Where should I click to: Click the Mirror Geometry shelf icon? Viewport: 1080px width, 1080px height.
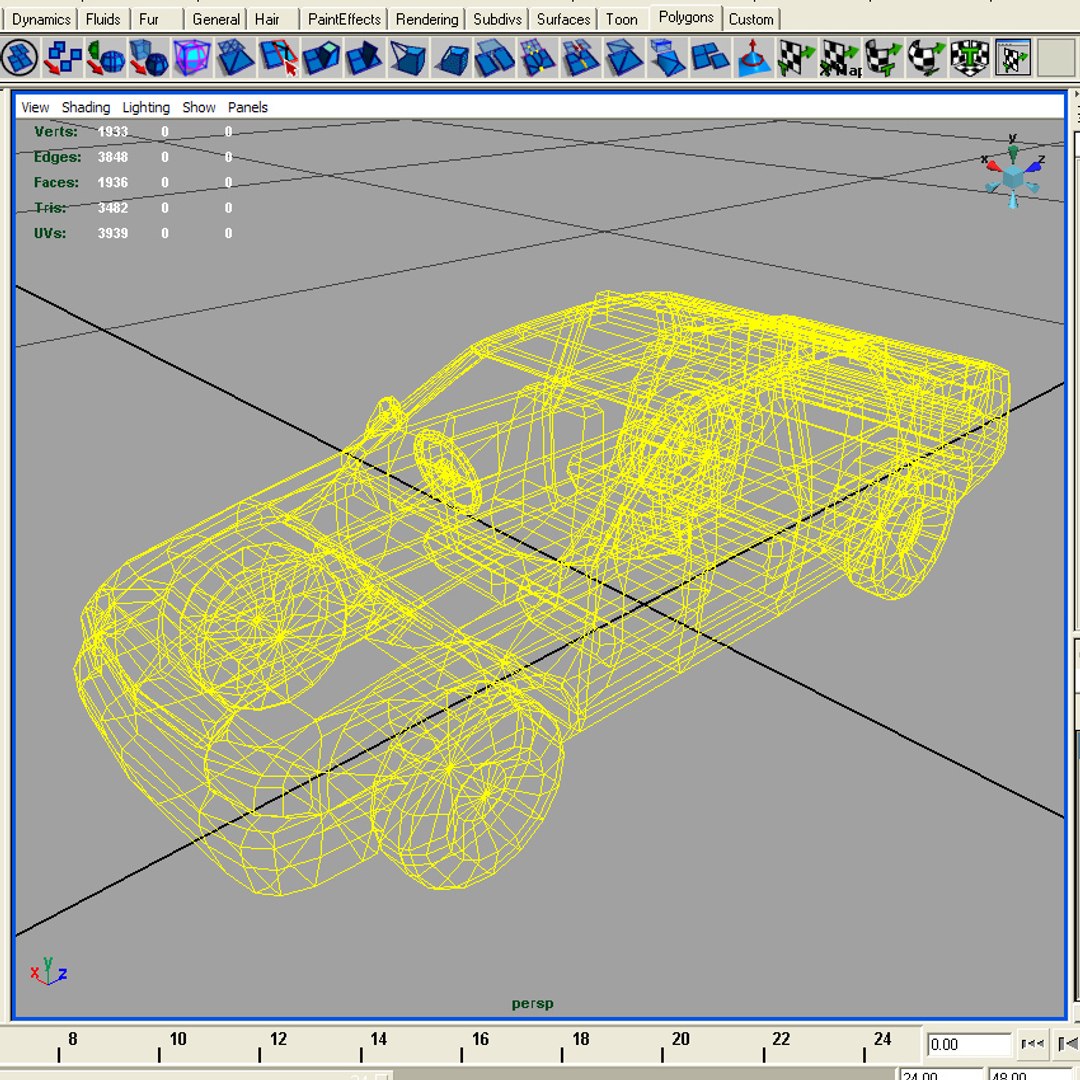[105, 58]
